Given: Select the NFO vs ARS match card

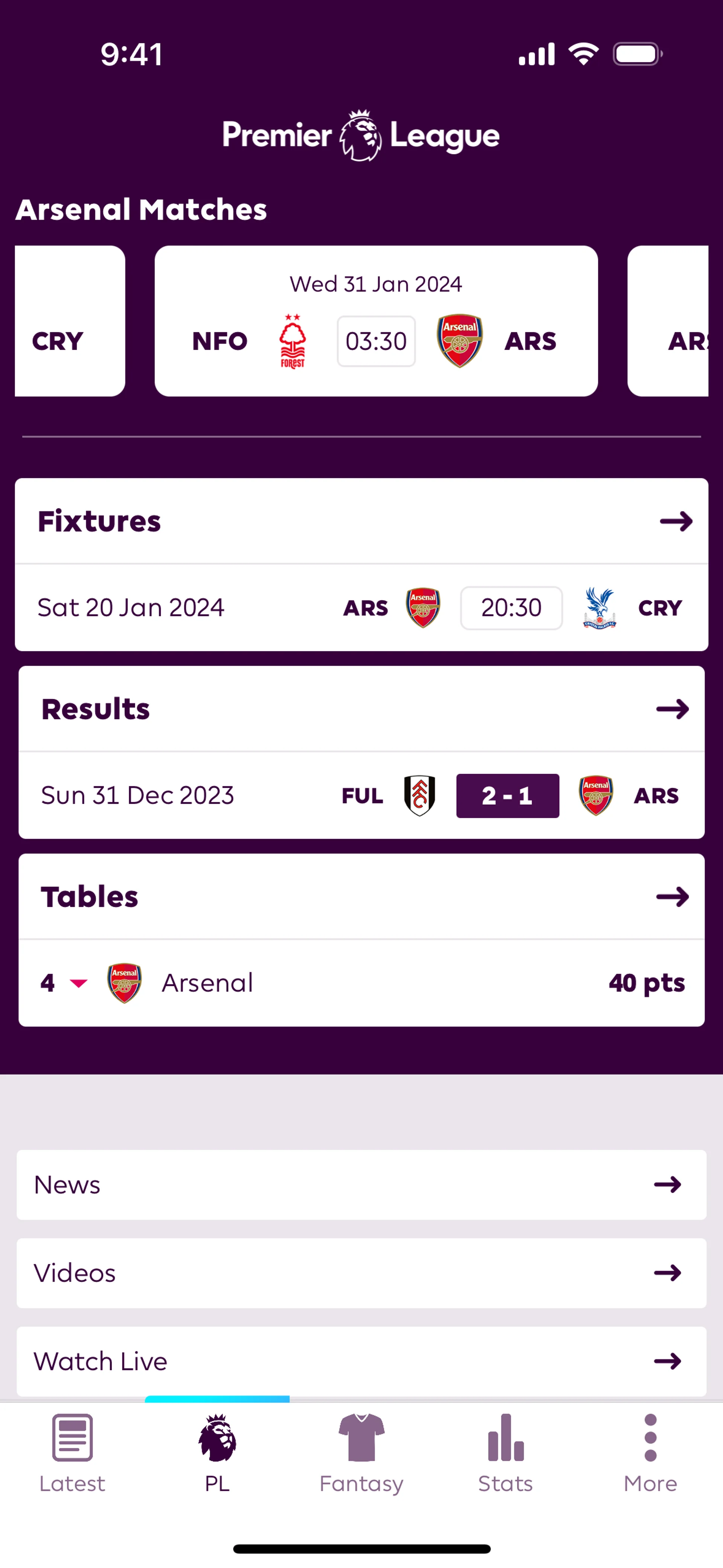Looking at the screenshot, I should (x=376, y=321).
